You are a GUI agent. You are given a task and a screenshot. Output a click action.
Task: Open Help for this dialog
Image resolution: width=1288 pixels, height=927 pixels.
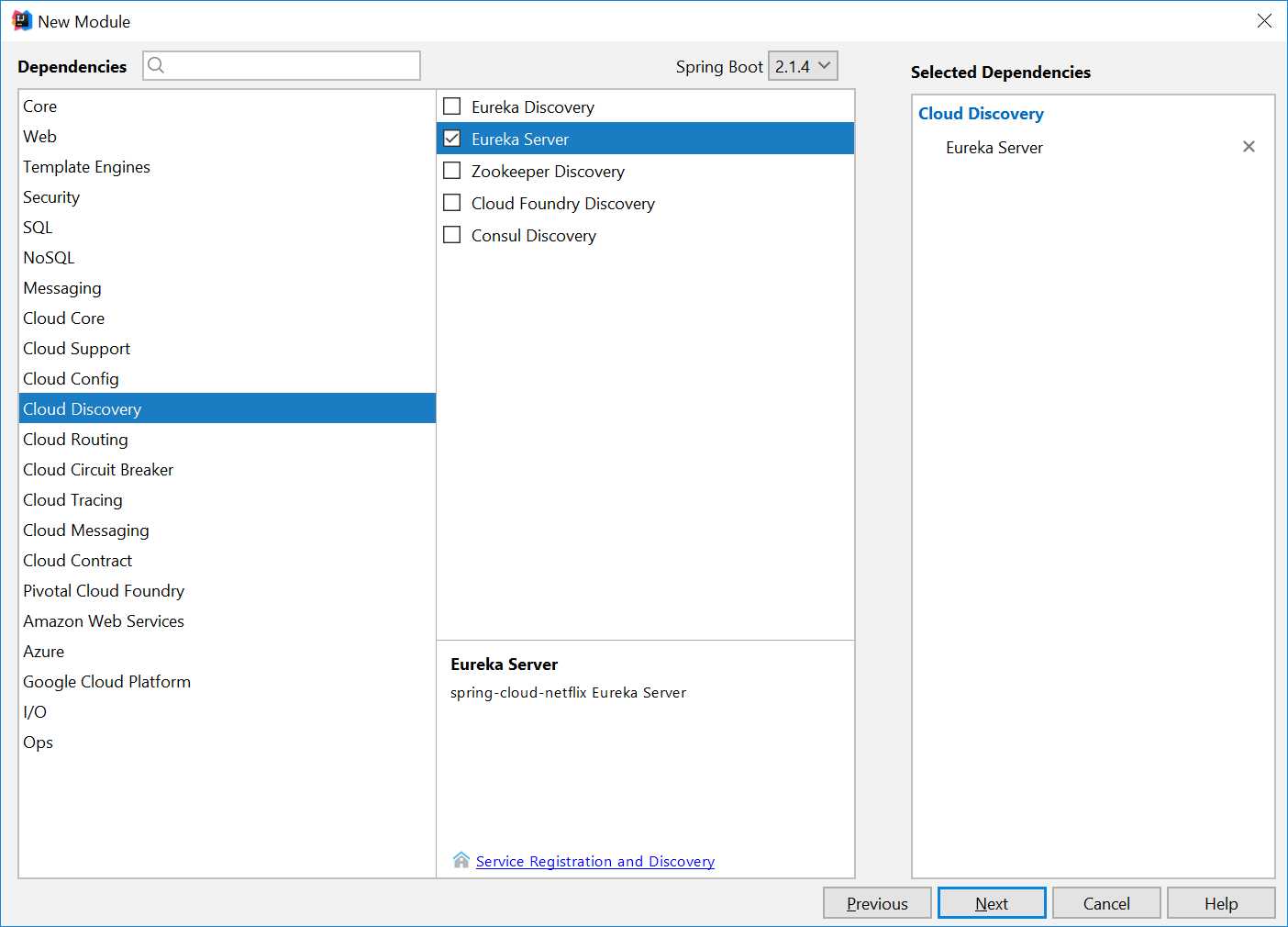[x=1221, y=903]
